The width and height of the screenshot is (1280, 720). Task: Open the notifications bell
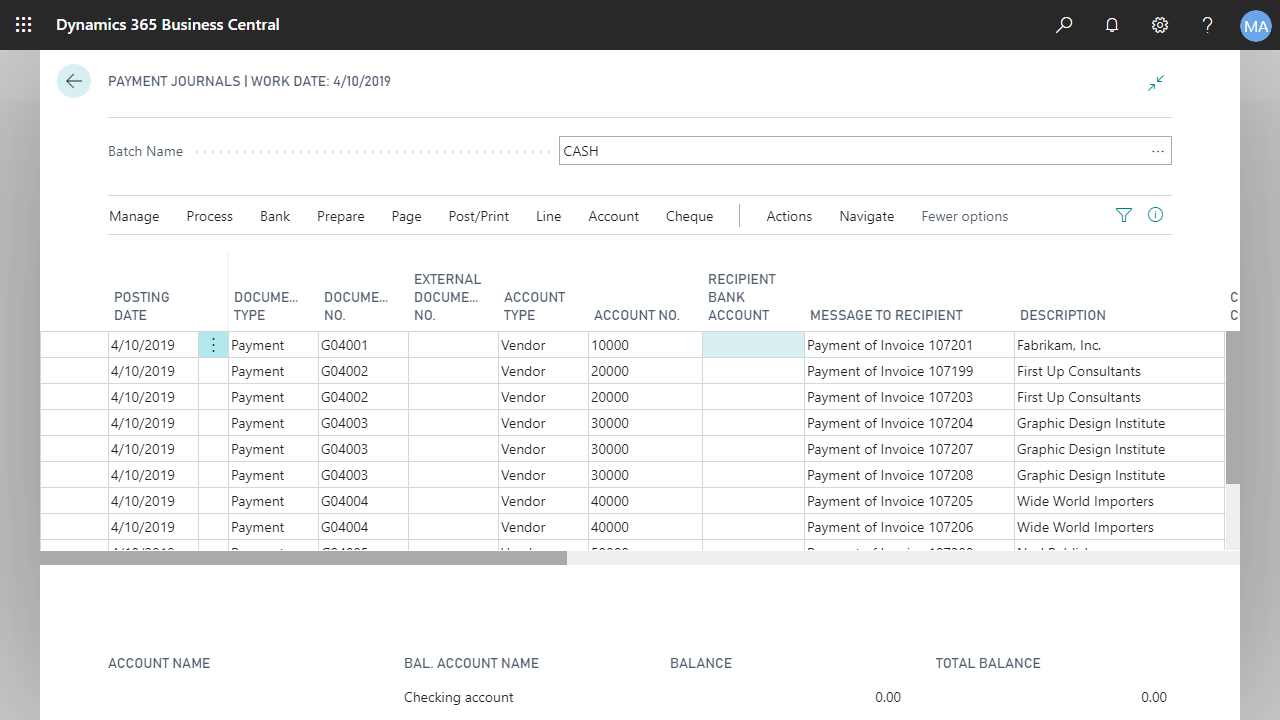coord(1112,25)
